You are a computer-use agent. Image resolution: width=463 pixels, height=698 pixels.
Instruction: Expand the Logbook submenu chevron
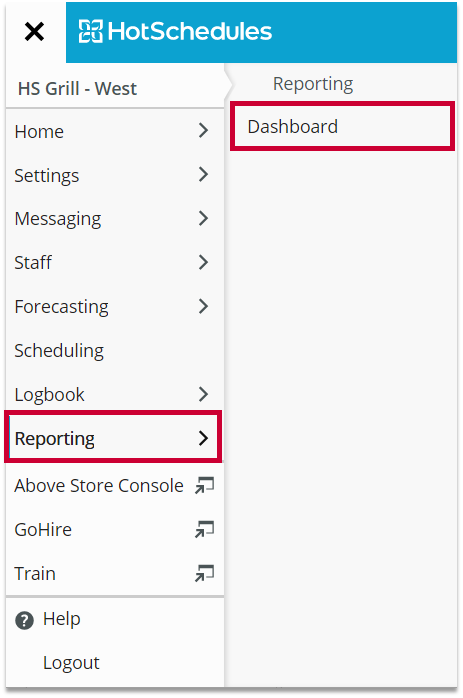(203, 394)
